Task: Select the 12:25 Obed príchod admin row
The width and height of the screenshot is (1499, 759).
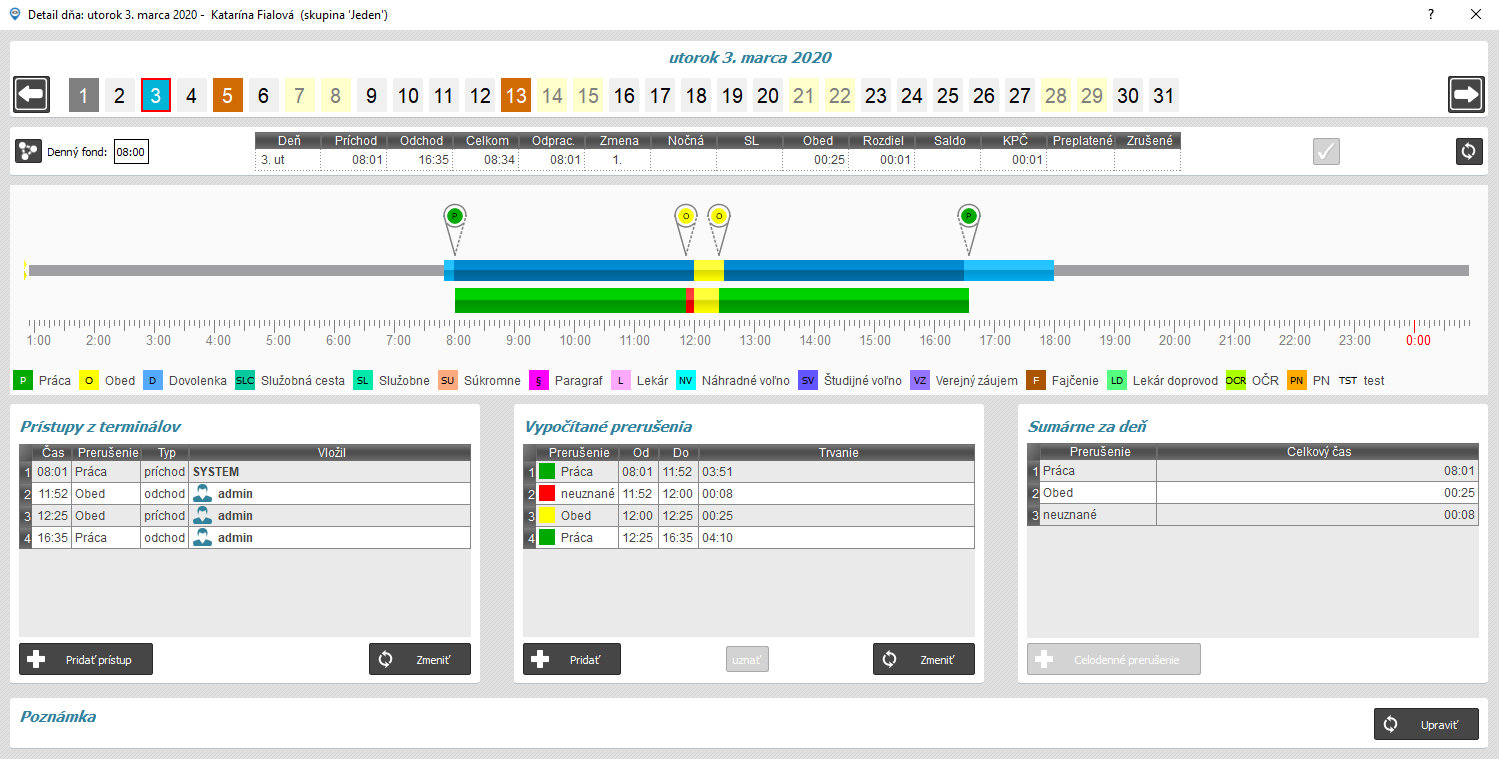Action: click(245, 515)
